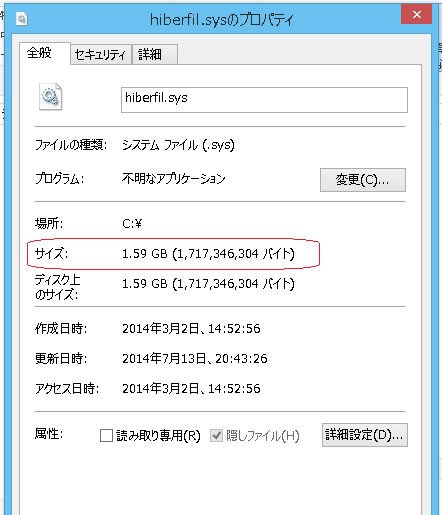Screen dimensions: 442x515
Task: Click the システム ファイル (.sys) type text
Action: (178, 145)
